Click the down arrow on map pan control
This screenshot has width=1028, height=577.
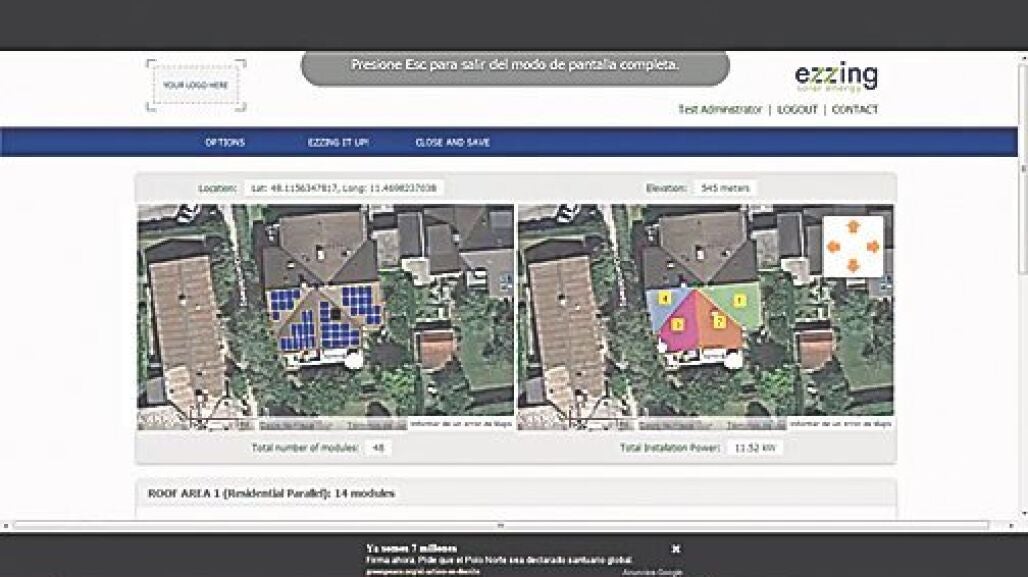(852, 265)
